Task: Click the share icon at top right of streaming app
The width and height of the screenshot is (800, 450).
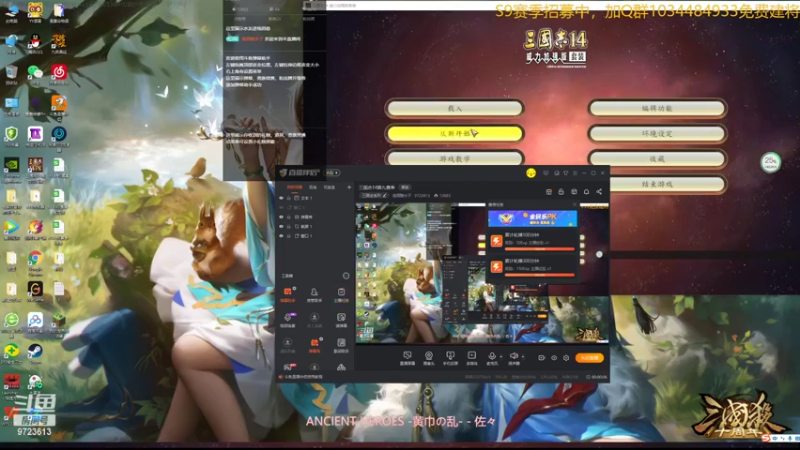Action: click(599, 191)
